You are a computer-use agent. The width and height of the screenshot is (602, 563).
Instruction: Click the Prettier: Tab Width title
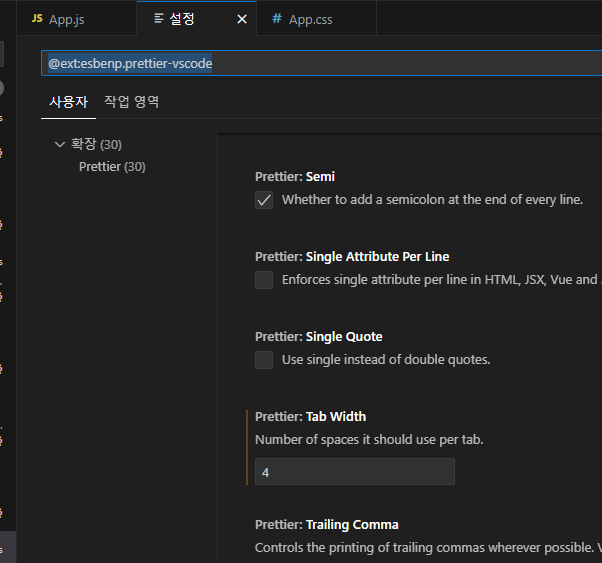(310, 416)
